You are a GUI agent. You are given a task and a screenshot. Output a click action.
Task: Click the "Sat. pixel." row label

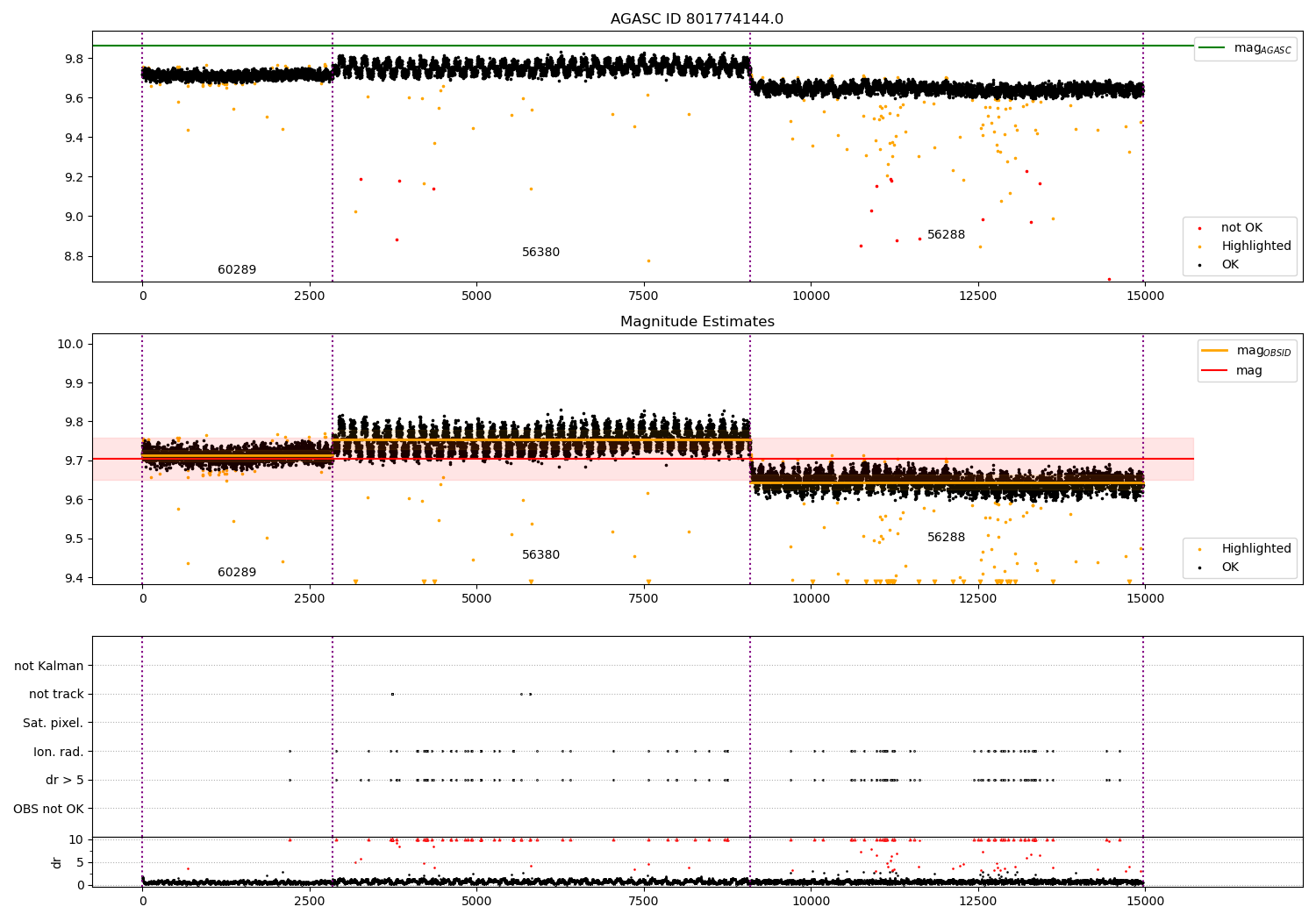coord(54,724)
